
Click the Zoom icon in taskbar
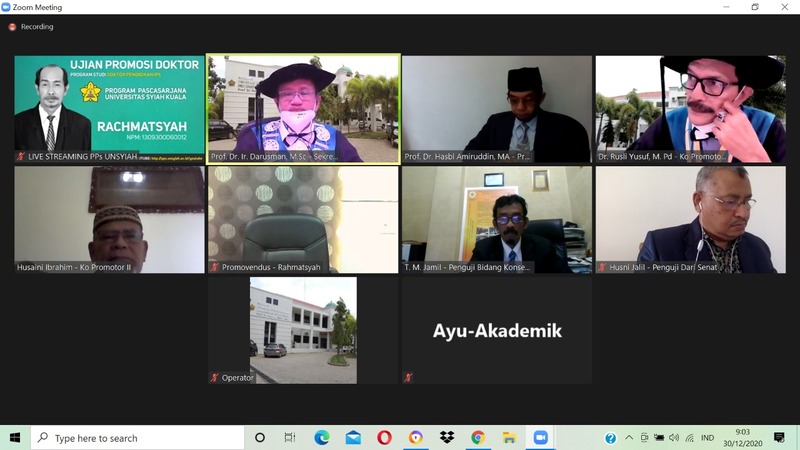click(x=541, y=438)
